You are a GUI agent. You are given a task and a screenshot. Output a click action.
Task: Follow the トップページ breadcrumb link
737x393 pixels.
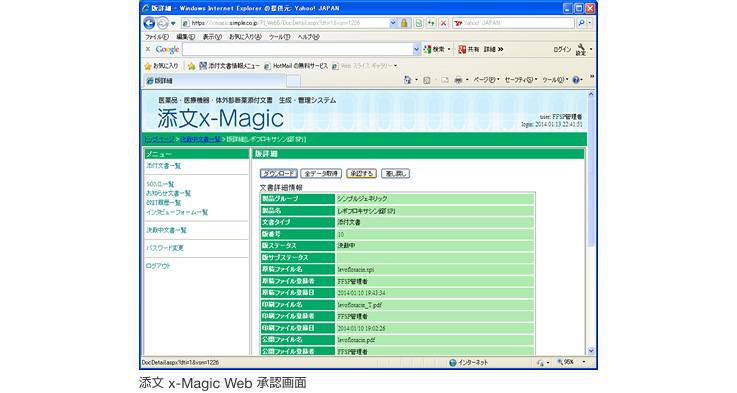point(159,139)
